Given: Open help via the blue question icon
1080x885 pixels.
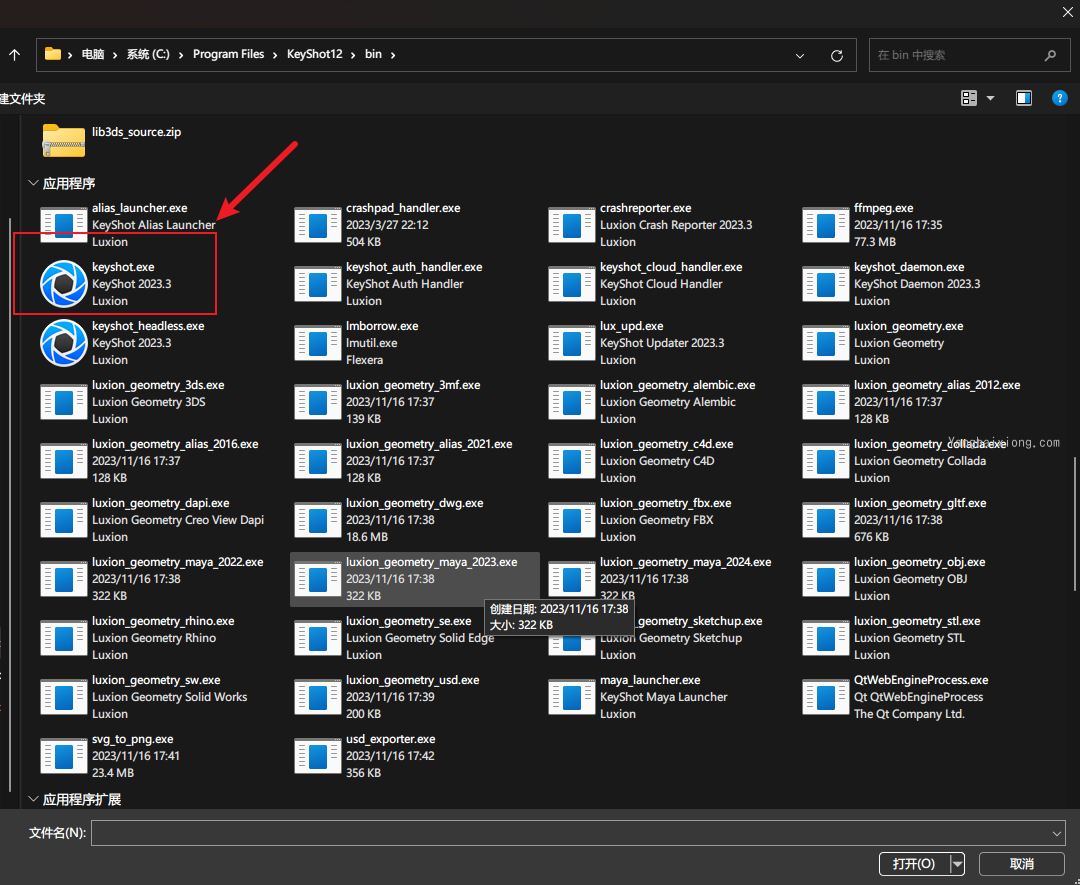Looking at the screenshot, I should point(1059,98).
